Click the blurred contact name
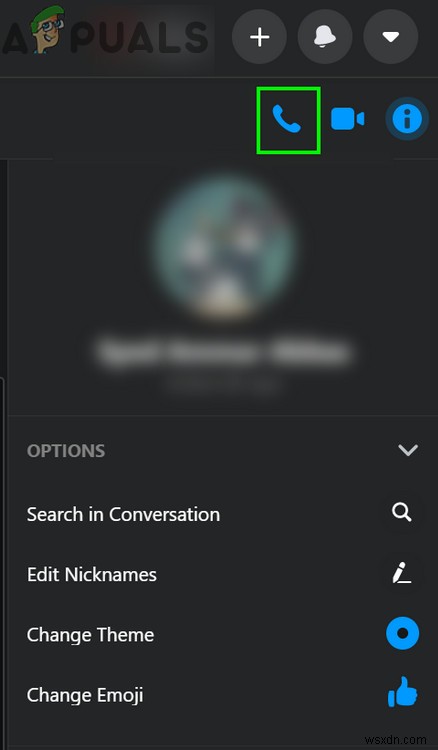438x750 pixels. [223, 352]
